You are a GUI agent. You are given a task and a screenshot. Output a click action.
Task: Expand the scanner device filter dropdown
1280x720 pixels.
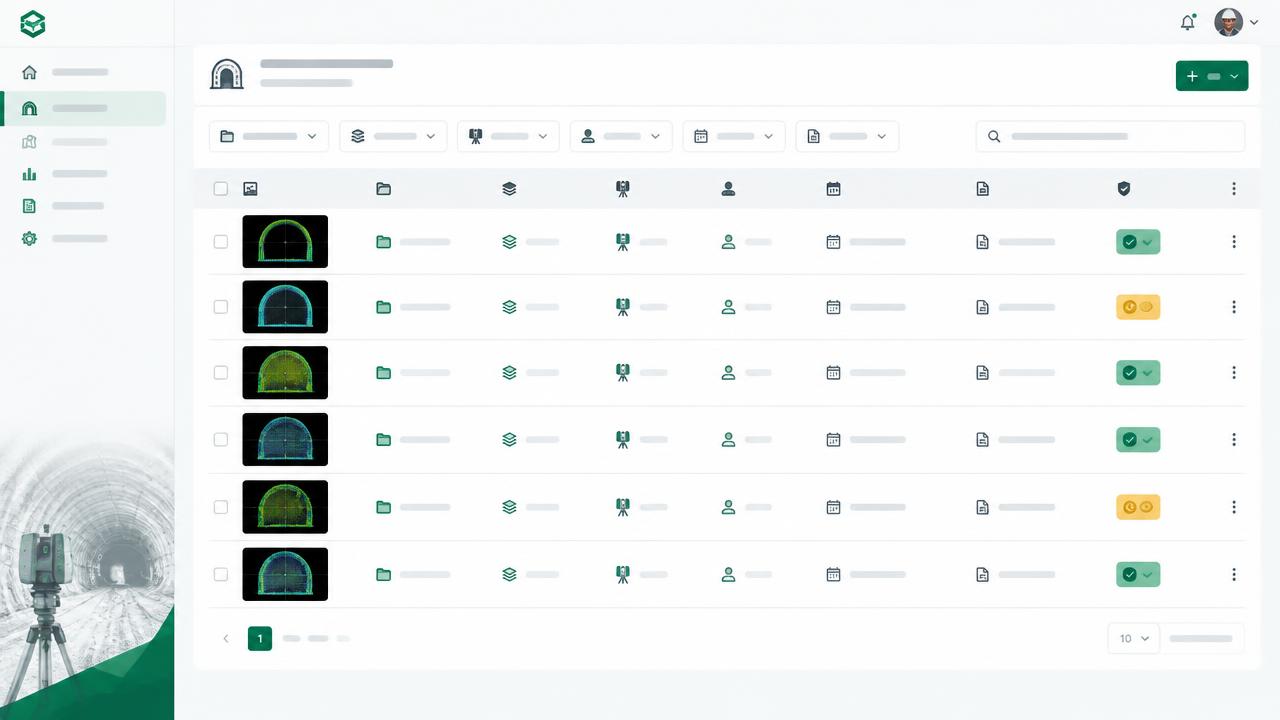point(508,136)
